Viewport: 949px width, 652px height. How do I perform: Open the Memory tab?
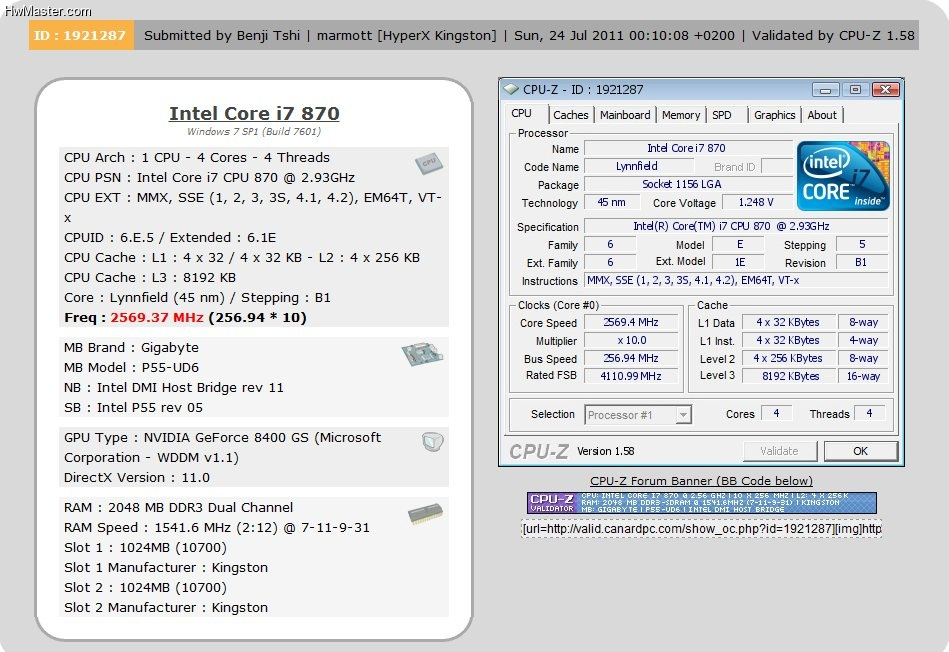[680, 114]
